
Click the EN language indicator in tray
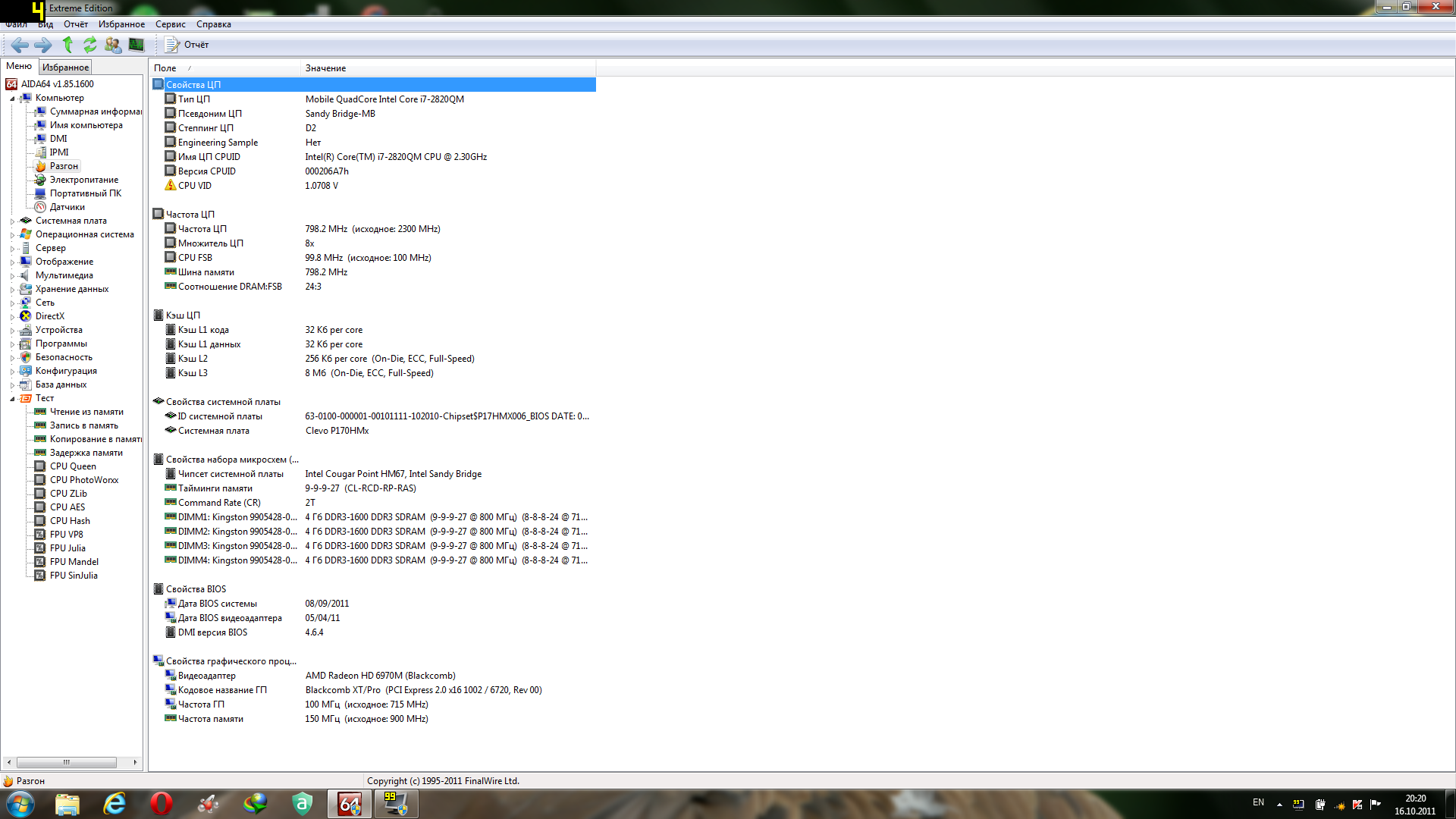coord(1258,802)
